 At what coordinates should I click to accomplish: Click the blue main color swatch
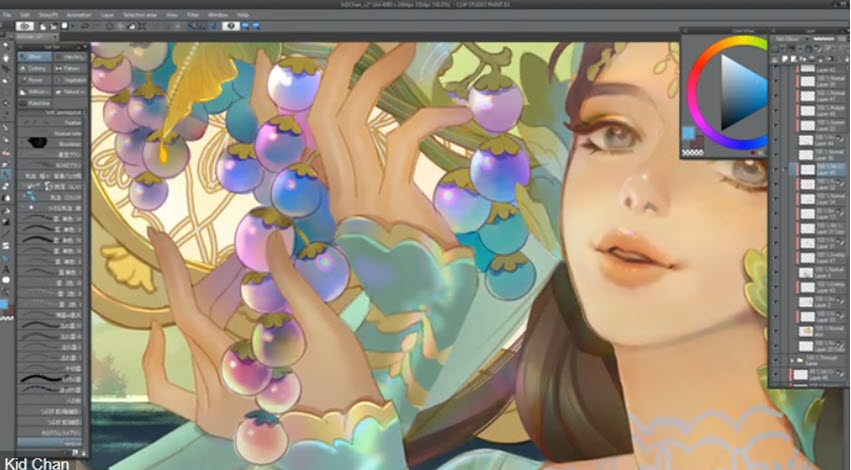click(x=688, y=133)
